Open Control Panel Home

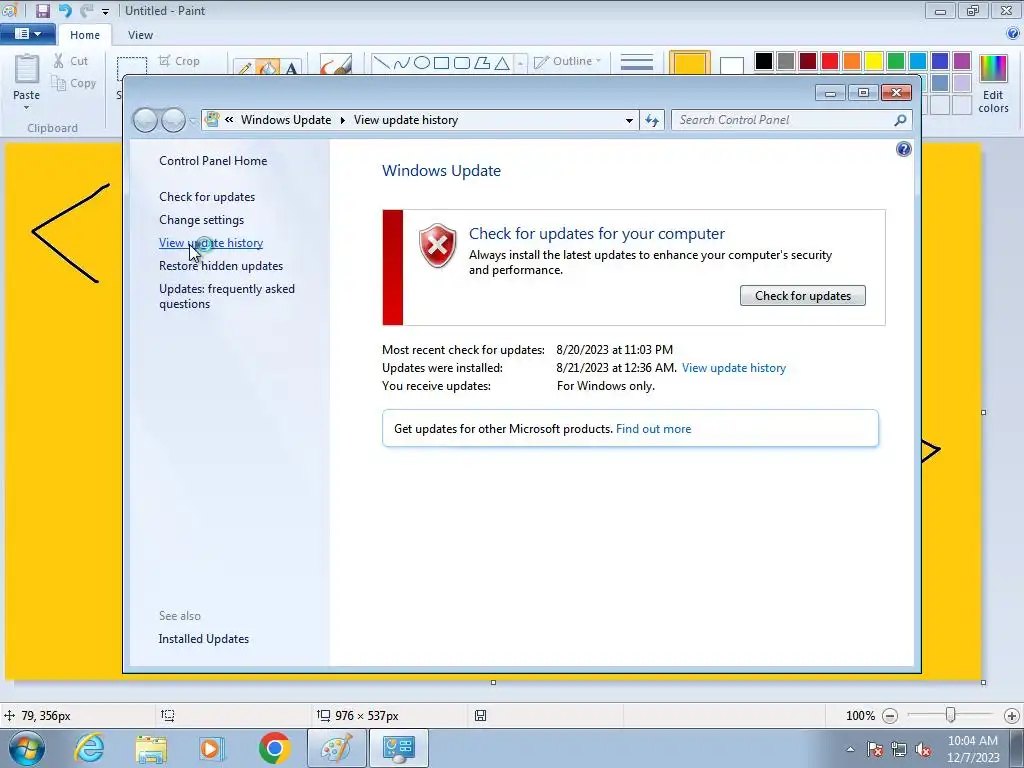213,161
